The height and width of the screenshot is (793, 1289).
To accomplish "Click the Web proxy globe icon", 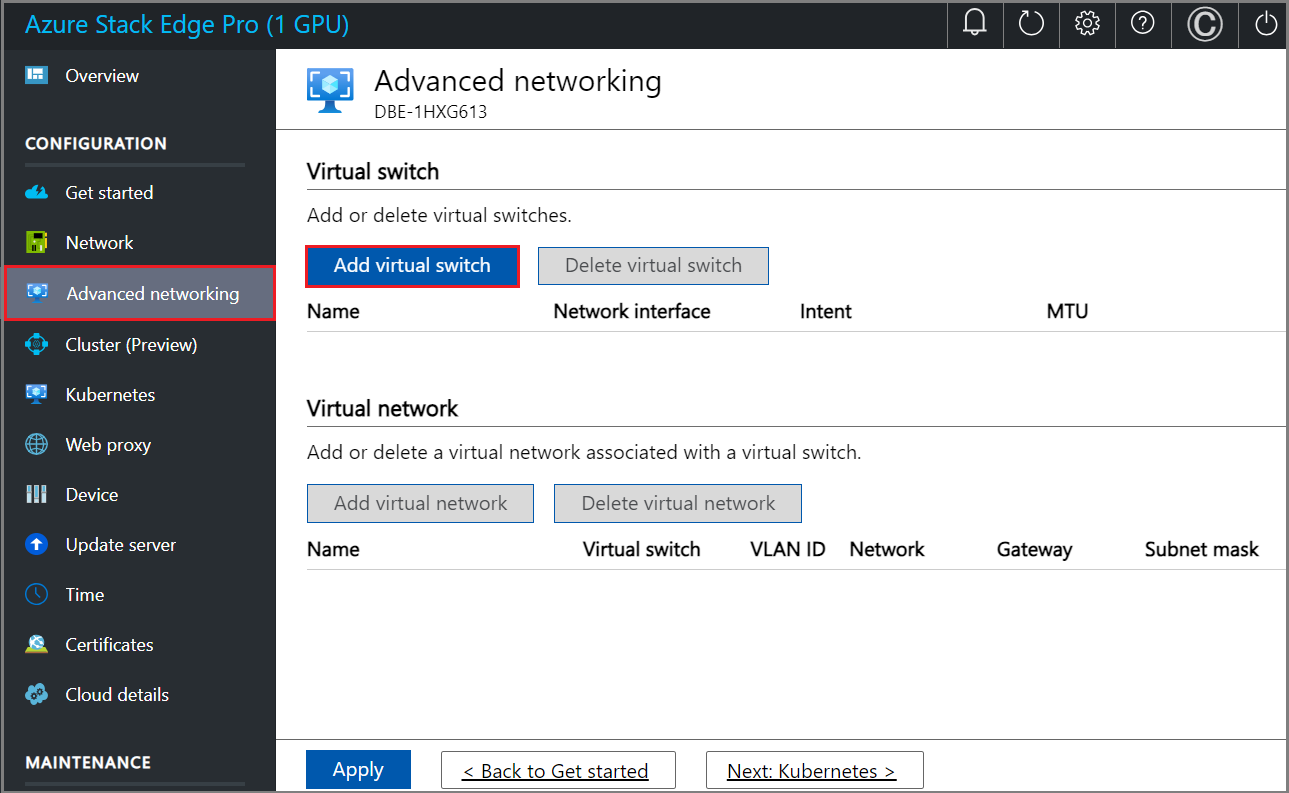I will pos(39,444).
